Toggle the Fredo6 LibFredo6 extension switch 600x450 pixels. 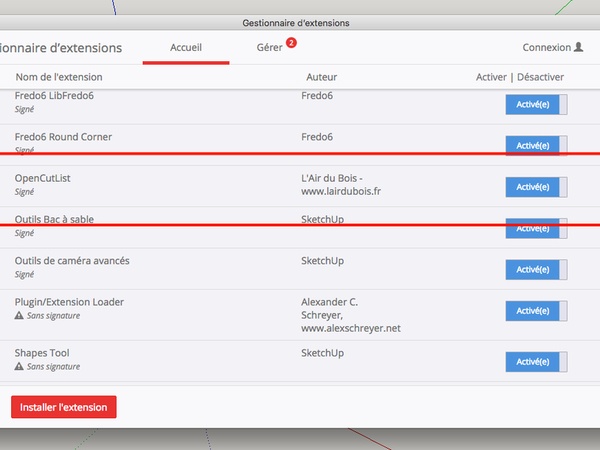pyautogui.click(x=536, y=104)
